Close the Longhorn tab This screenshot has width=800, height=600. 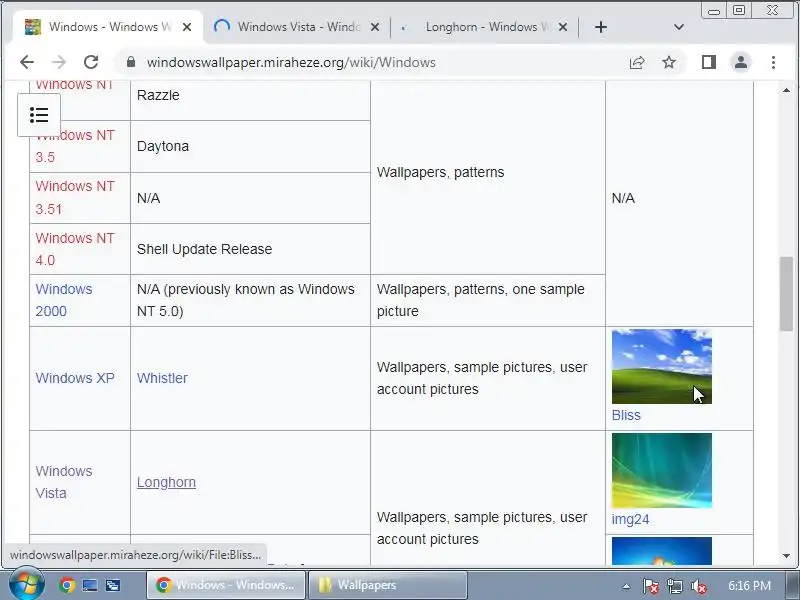(x=563, y=27)
